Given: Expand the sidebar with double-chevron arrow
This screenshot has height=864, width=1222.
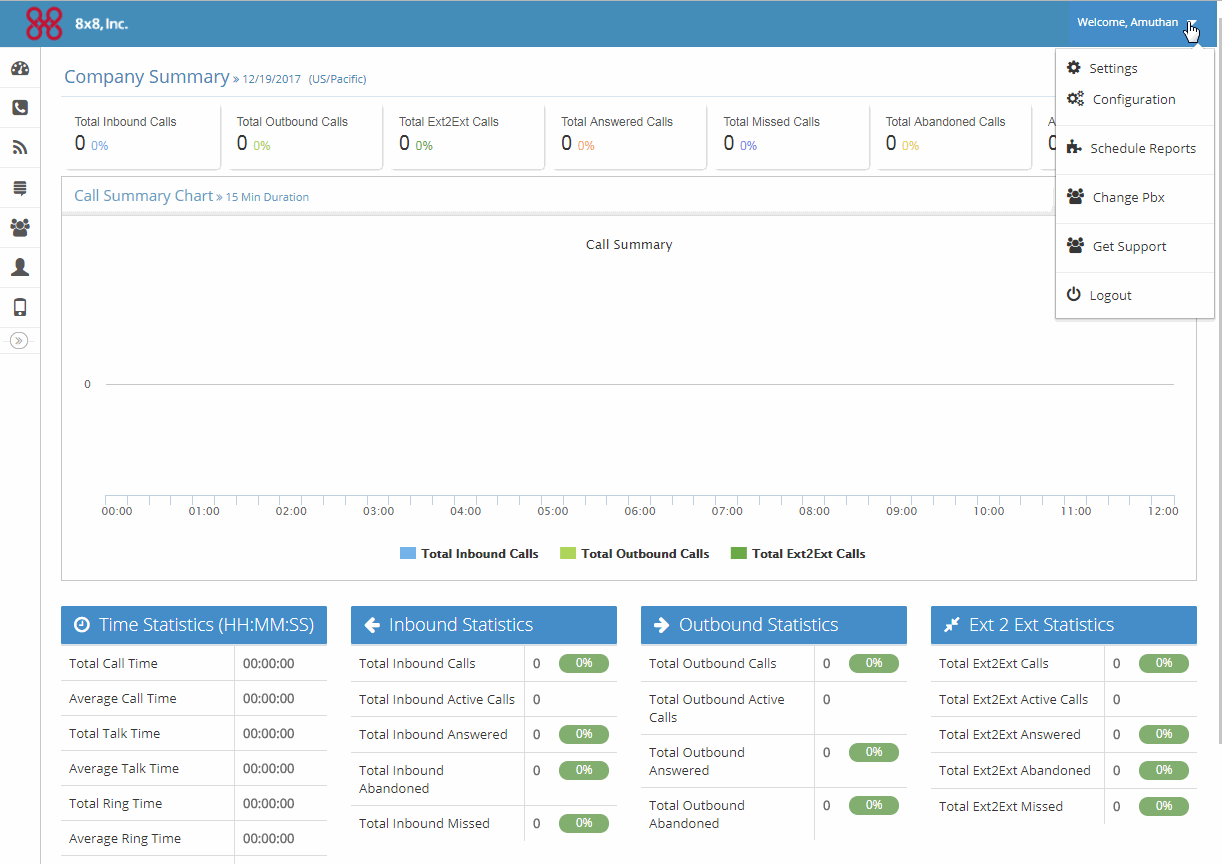Looking at the screenshot, I should pyautogui.click(x=19, y=340).
